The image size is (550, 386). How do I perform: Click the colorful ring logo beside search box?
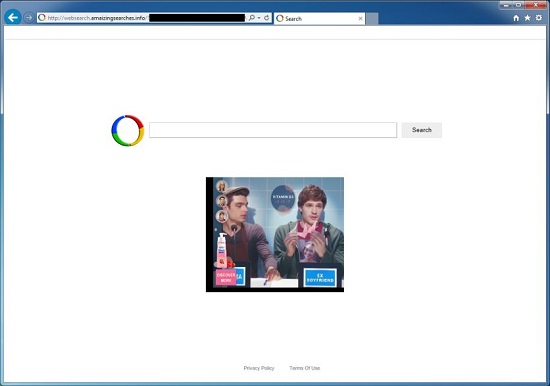[128, 131]
